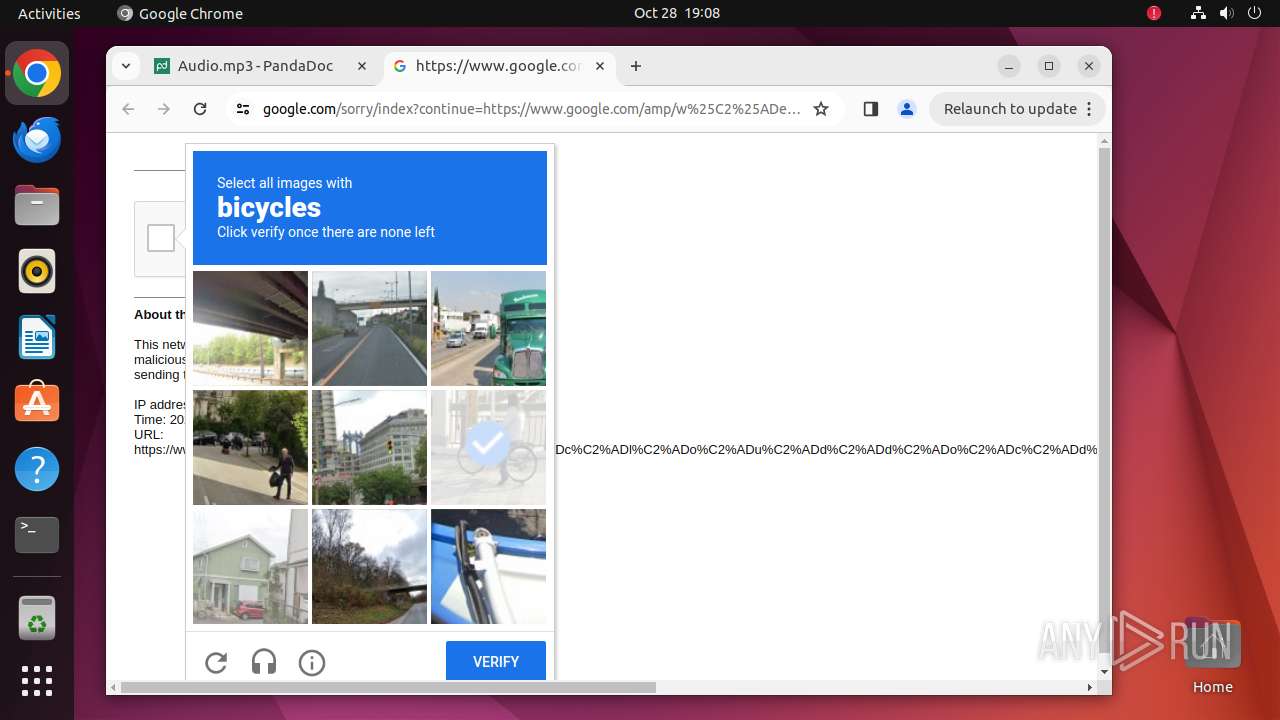Select the green truck image tile

488,328
